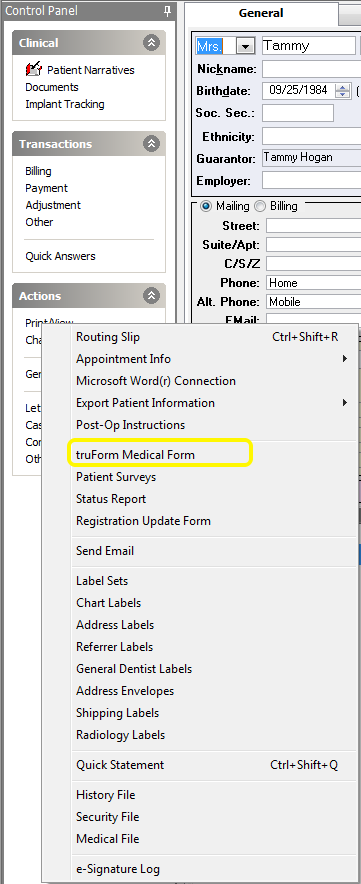Click the Soc. Sec. input field
The width and height of the screenshot is (361, 884).
coord(298,113)
